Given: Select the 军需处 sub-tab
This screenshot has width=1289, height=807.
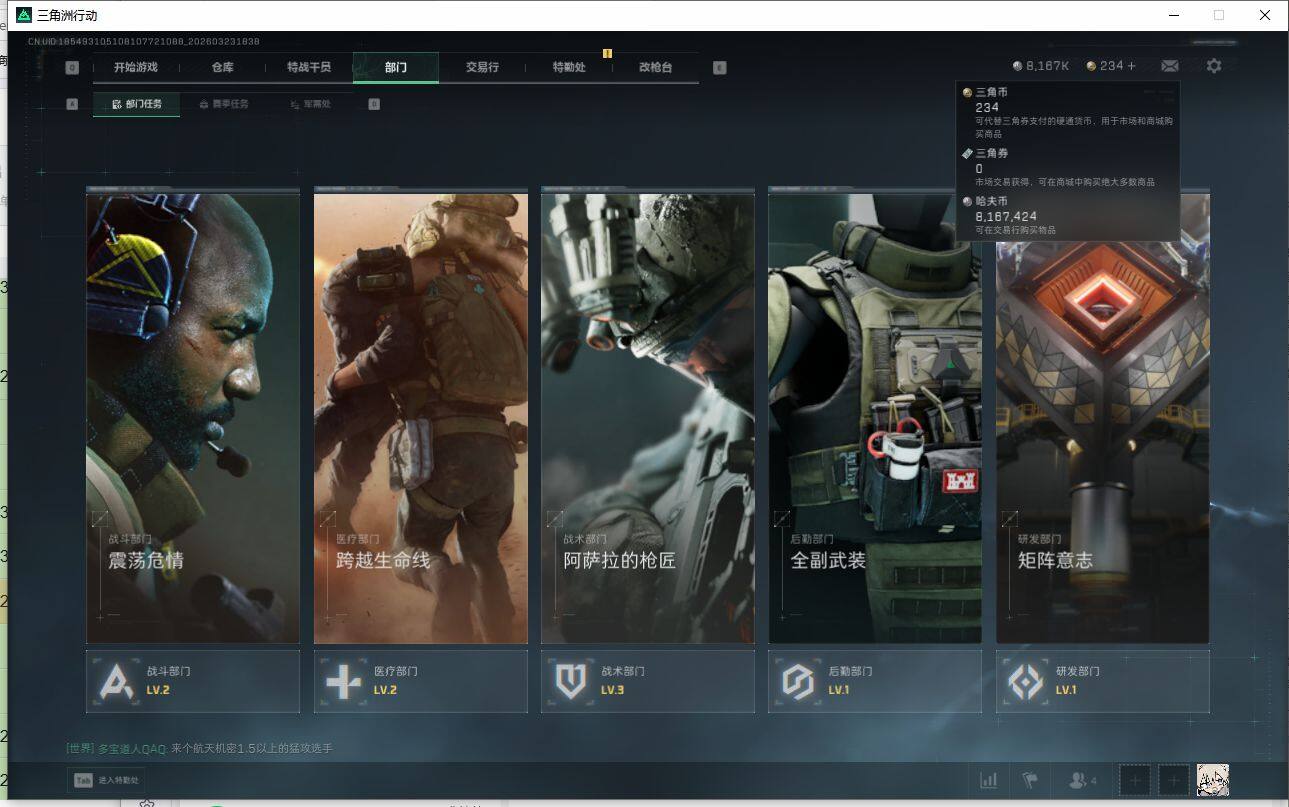Looking at the screenshot, I should 310,103.
